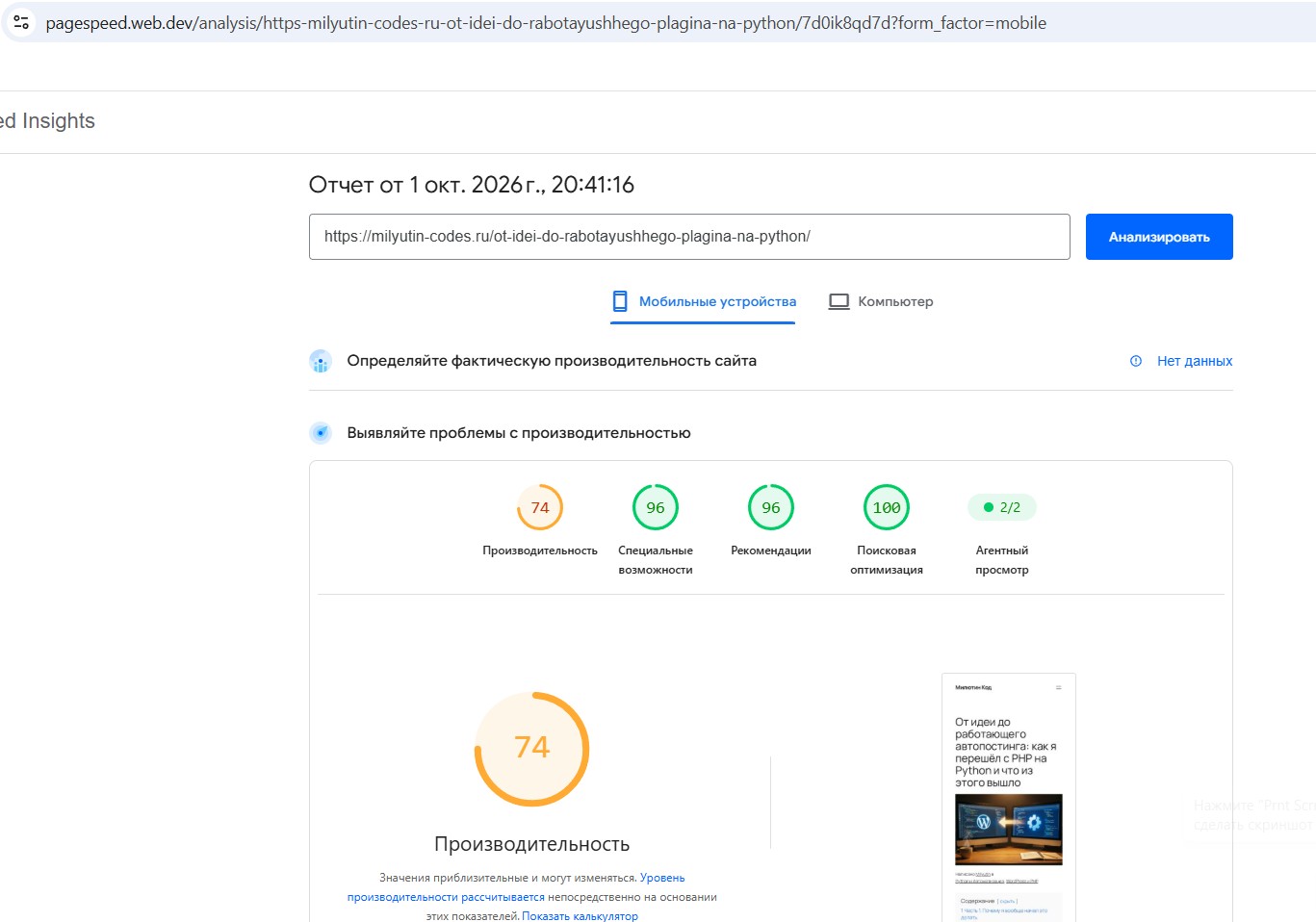Screen dimensions: 1316x922
Task: Click the large Производительность label under the gauge
Action: coord(532,844)
